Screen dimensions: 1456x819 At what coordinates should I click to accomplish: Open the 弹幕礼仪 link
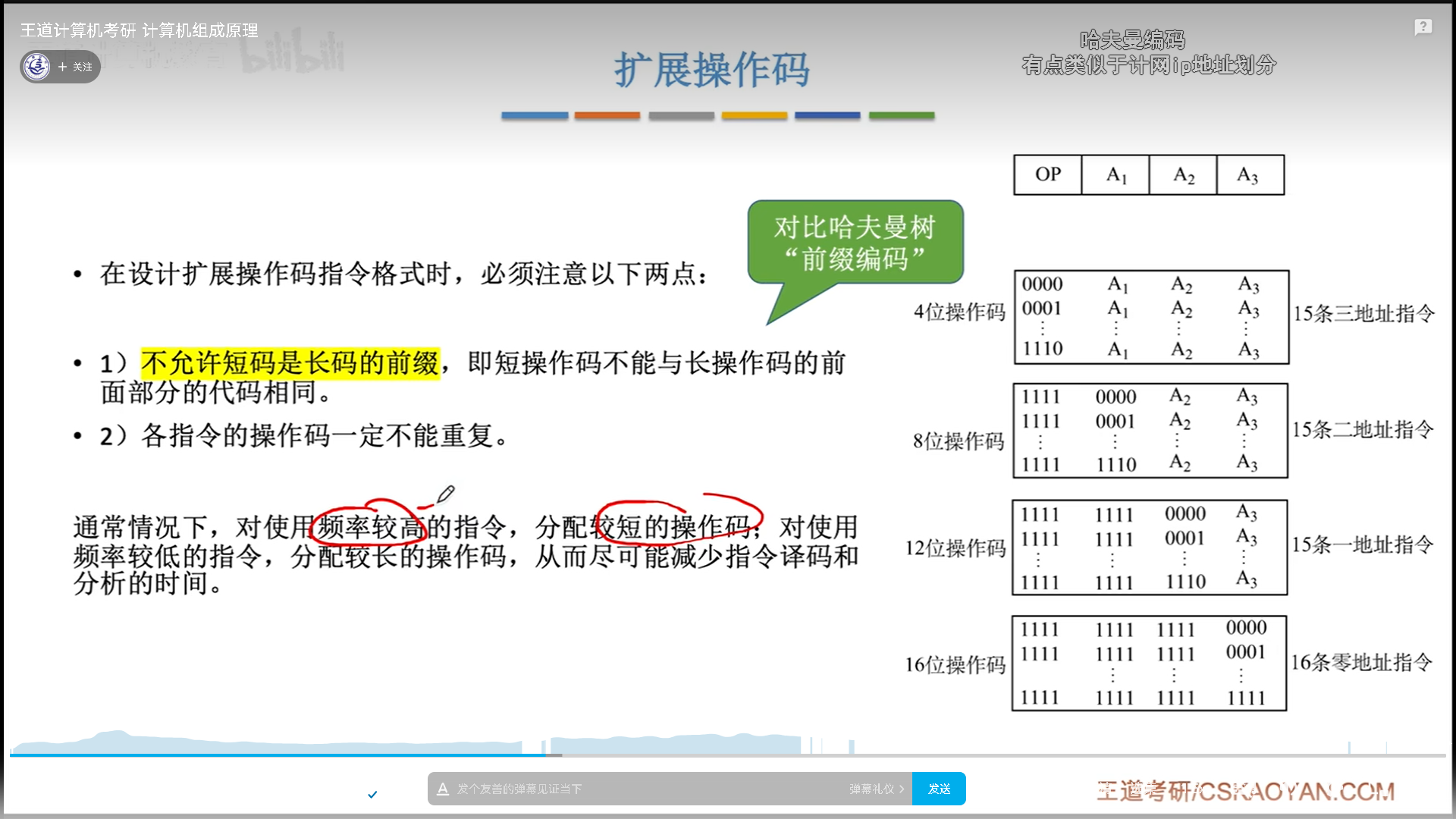tap(877, 789)
